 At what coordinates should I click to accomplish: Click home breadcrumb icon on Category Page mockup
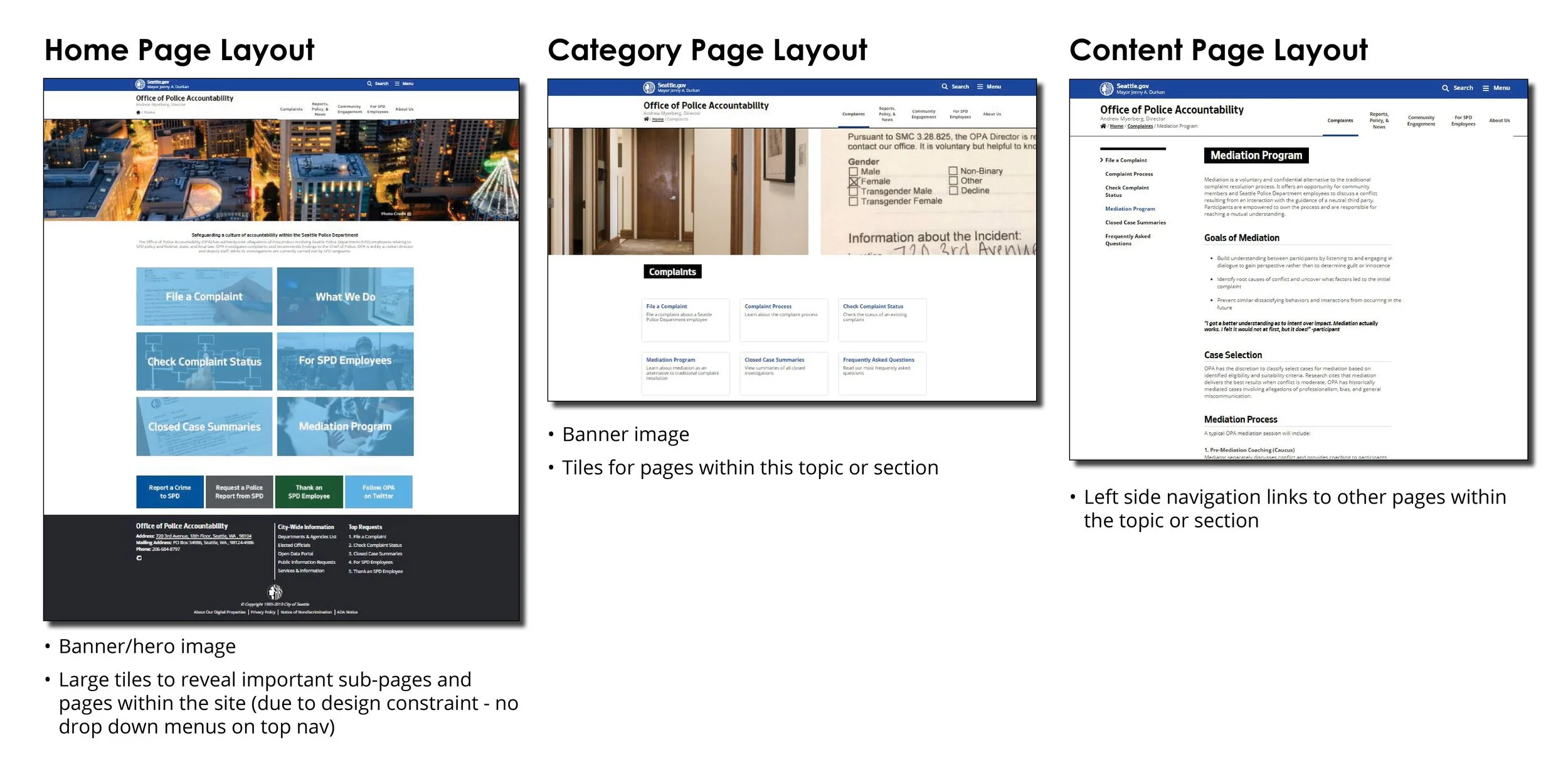click(647, 119)
